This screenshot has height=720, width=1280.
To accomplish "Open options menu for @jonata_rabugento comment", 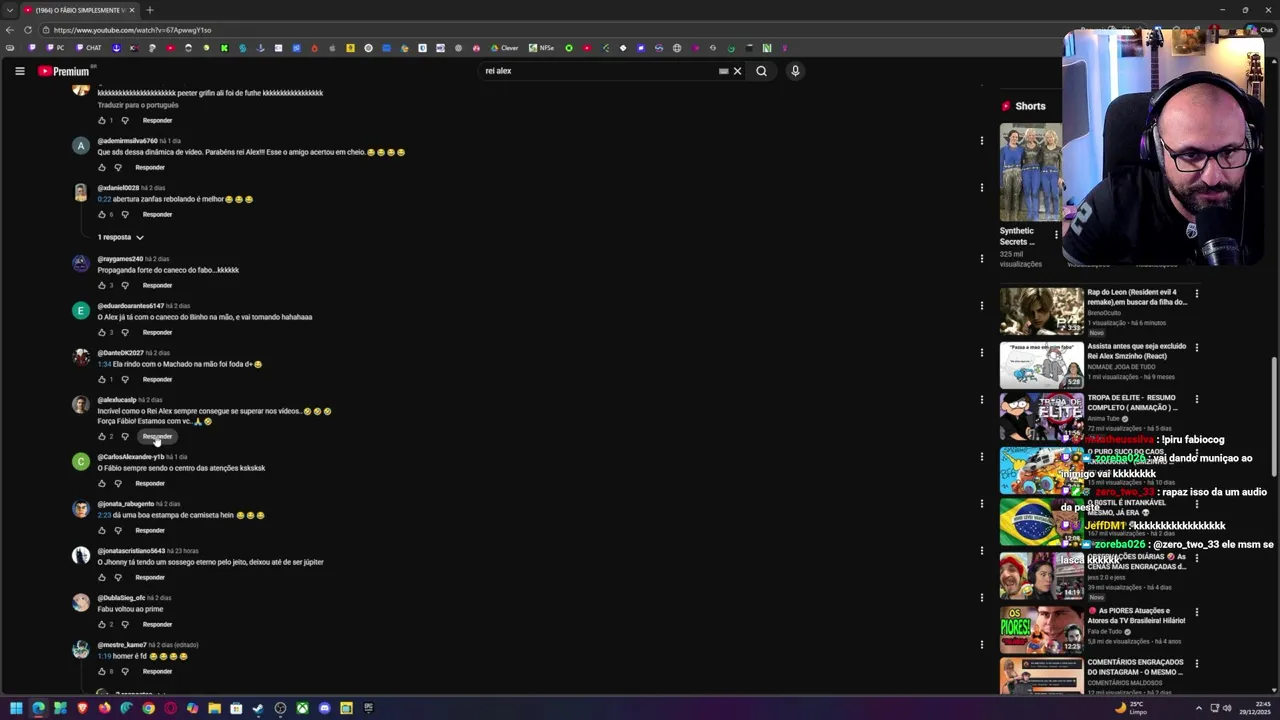I will [x=981, y=503].
